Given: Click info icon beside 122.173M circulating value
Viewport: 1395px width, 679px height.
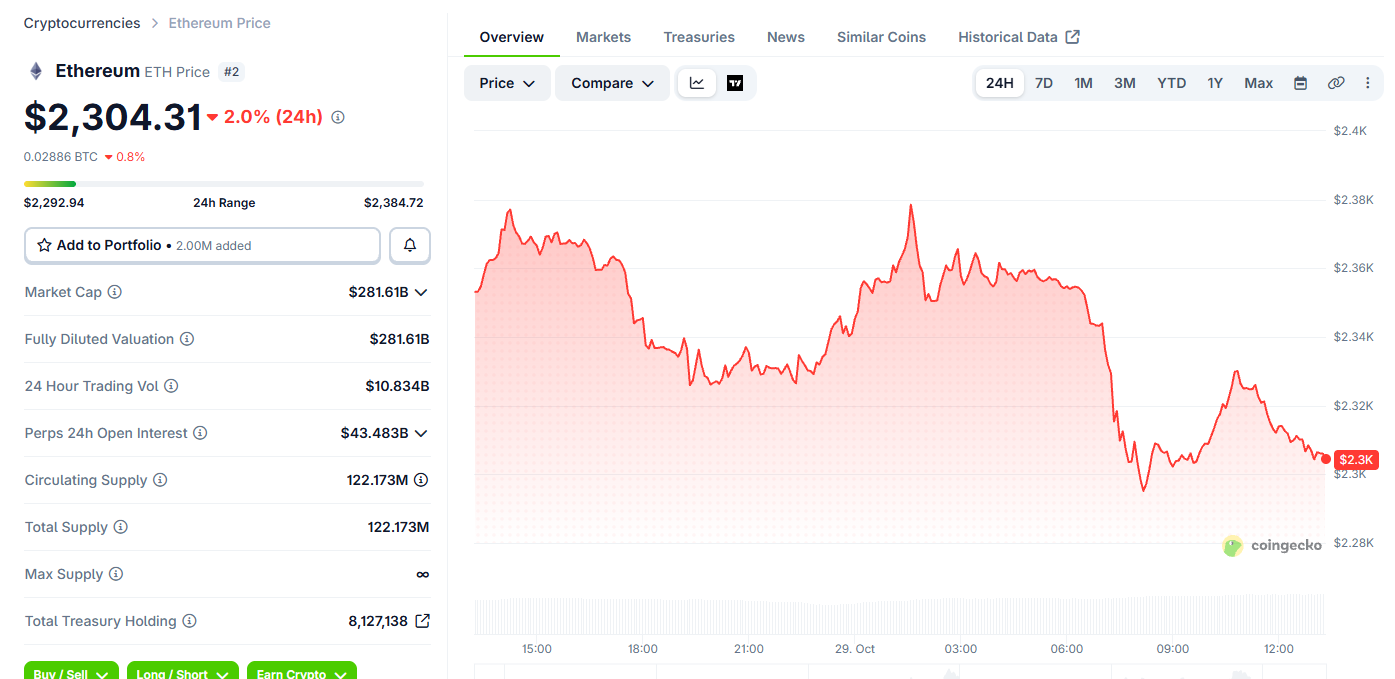Looking at the screenshot, I should pyautogui.click(x=421, y=480).
